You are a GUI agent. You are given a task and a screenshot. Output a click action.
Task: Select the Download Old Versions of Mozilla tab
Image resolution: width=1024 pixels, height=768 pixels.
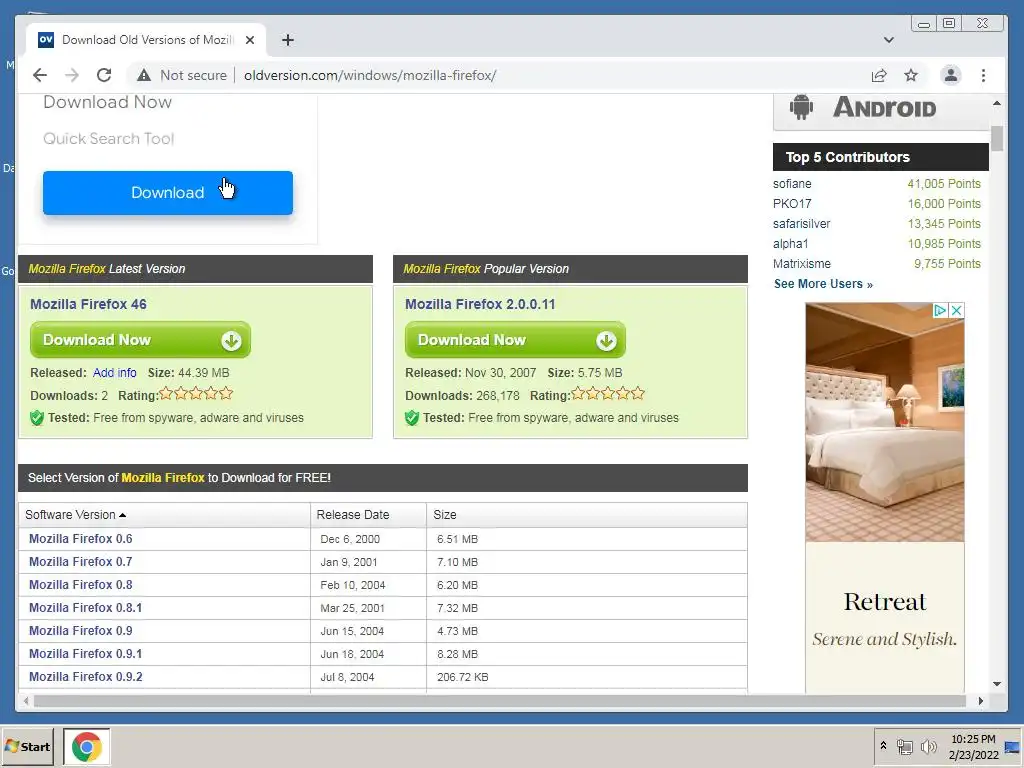(x=146, y=40)
